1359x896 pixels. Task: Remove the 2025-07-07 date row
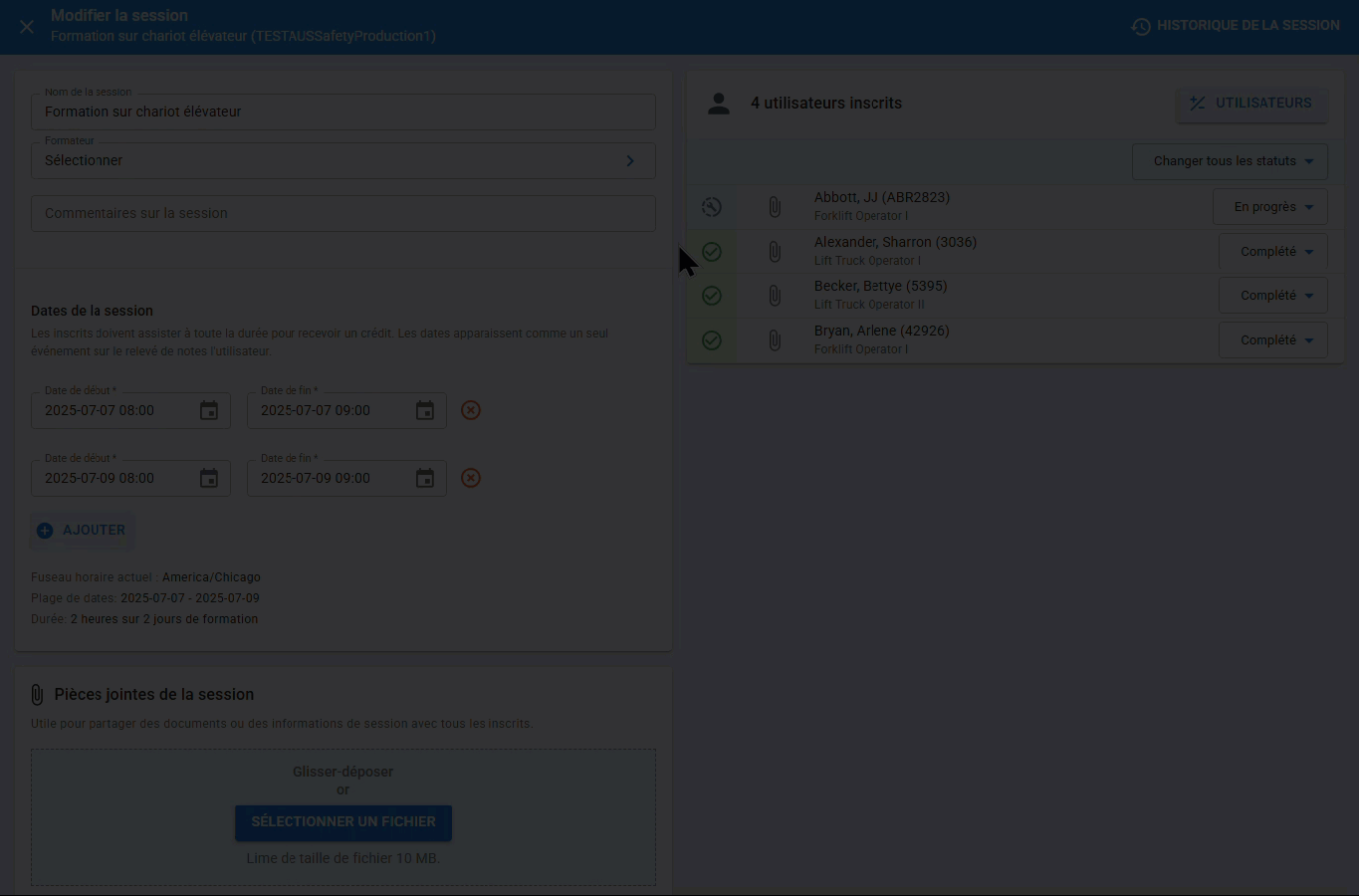pyautogui.click(x=471, y=410)
